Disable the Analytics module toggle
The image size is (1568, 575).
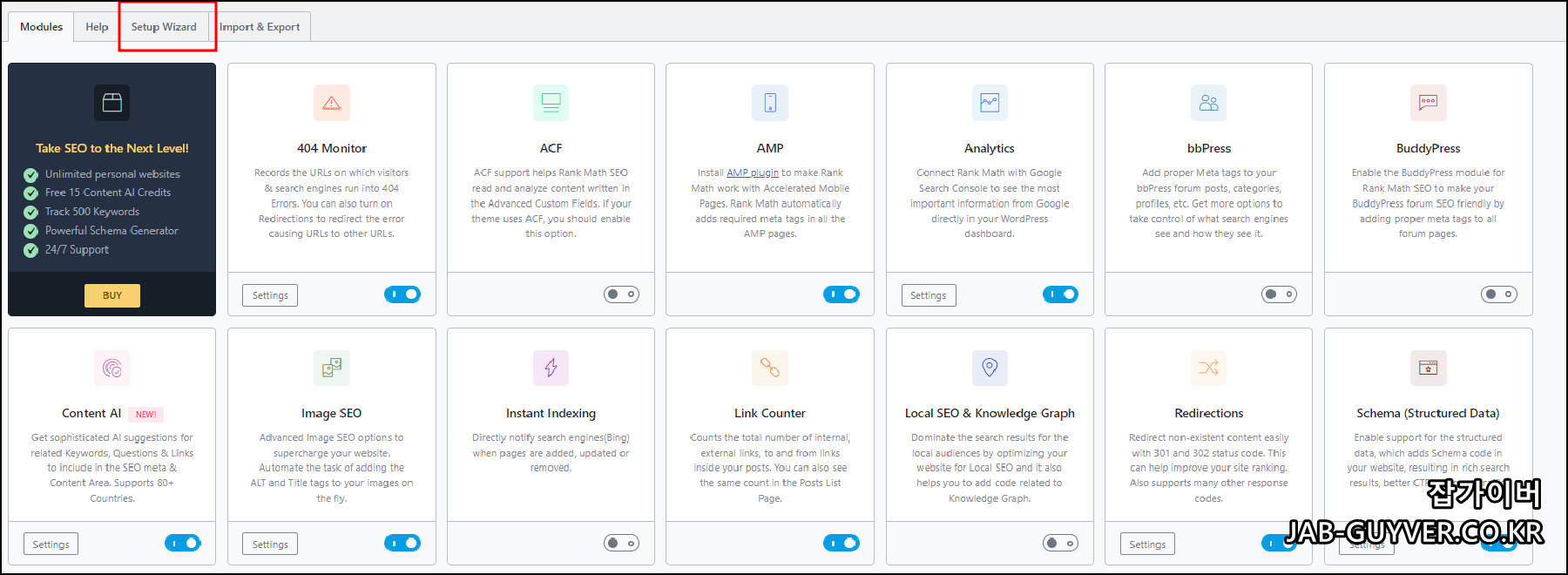1060,294
